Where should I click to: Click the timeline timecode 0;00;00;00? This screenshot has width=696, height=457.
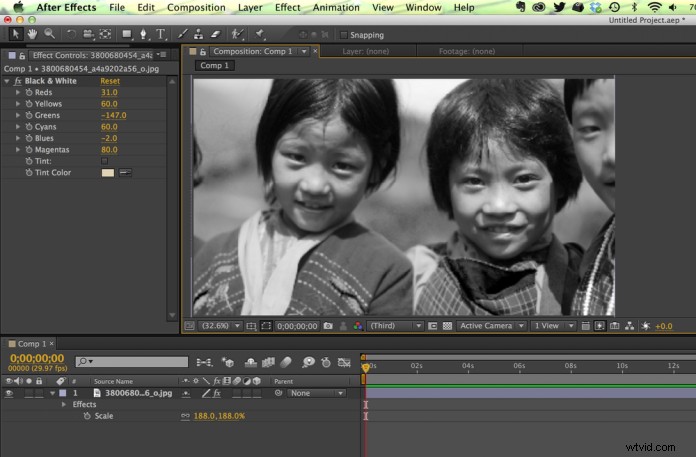37,359
